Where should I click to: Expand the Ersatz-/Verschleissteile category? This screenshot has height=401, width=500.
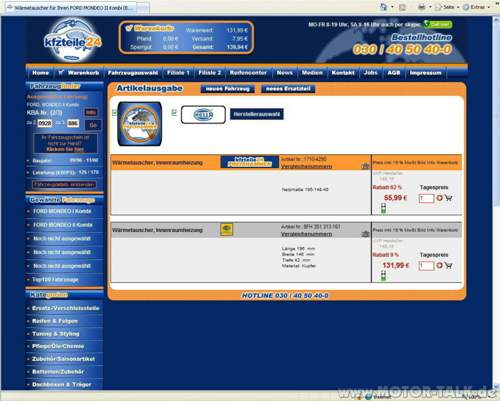(65, 308)
